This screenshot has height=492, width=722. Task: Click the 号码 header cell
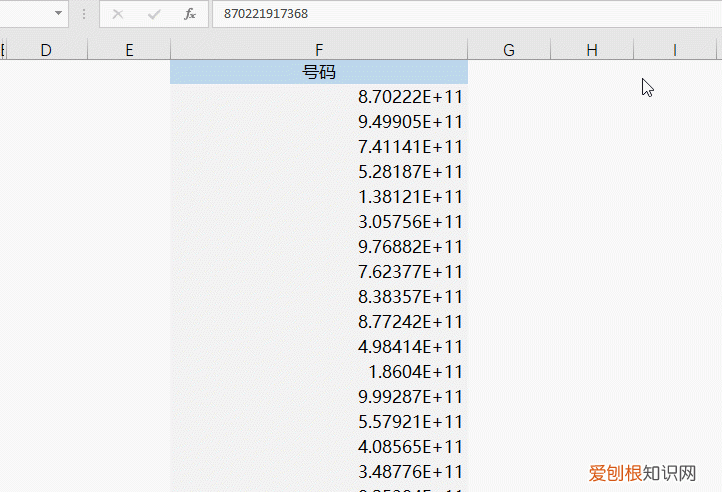tap(318, 72)
